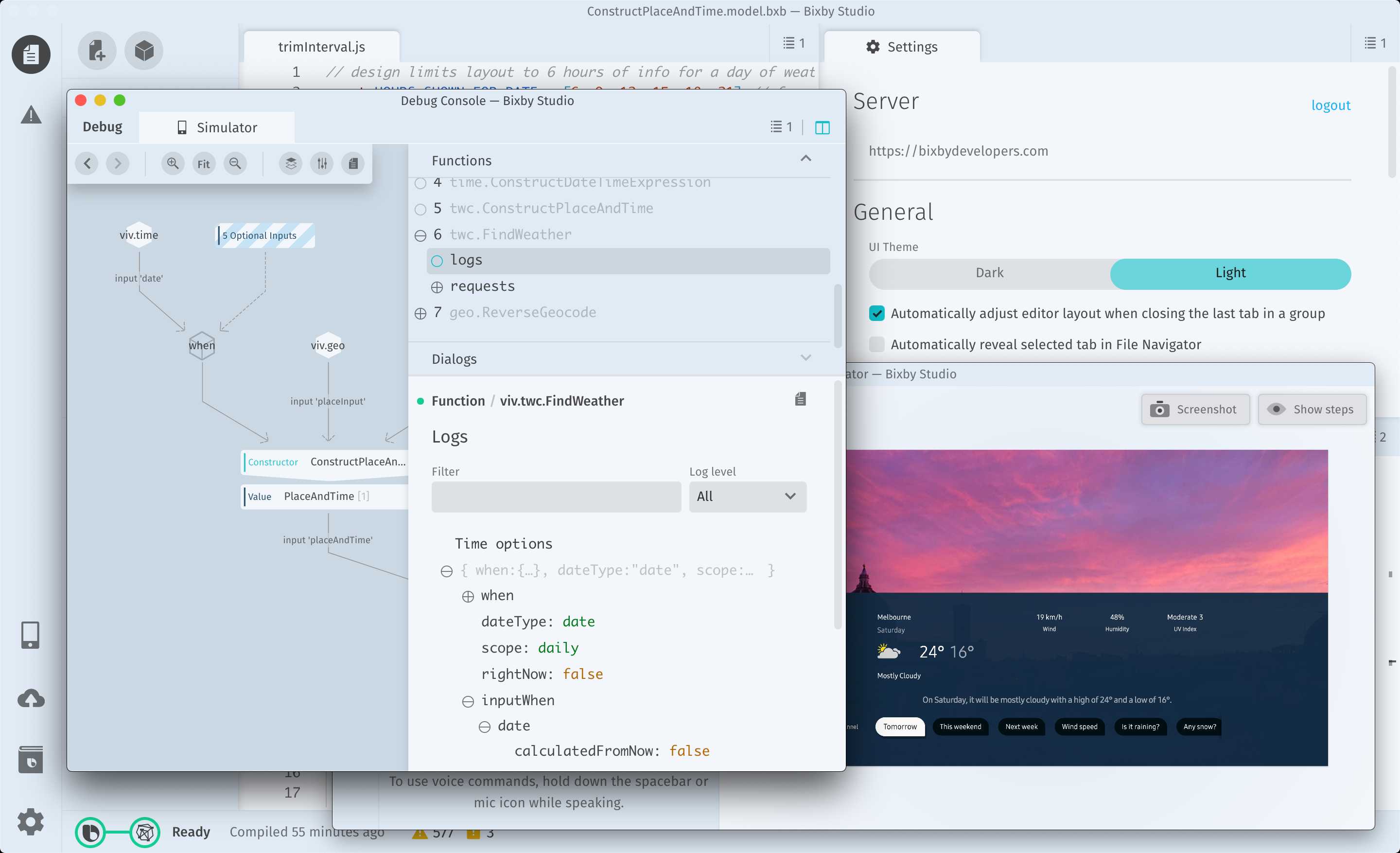Select the copy log entry icon
This screenshot has height=853, width=1400.
pos(800,399)
